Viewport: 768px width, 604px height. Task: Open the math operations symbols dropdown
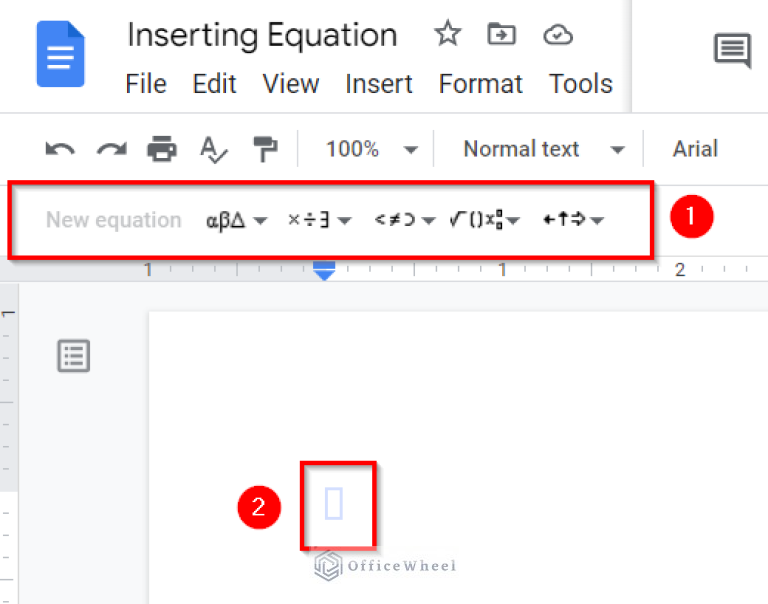coord(319,220)
